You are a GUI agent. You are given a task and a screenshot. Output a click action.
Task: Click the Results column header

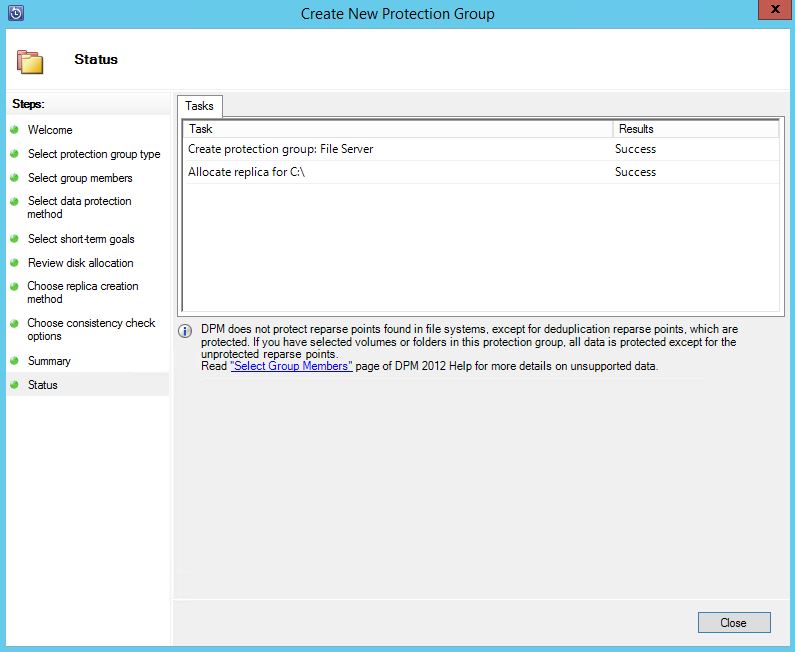[696, 129]
